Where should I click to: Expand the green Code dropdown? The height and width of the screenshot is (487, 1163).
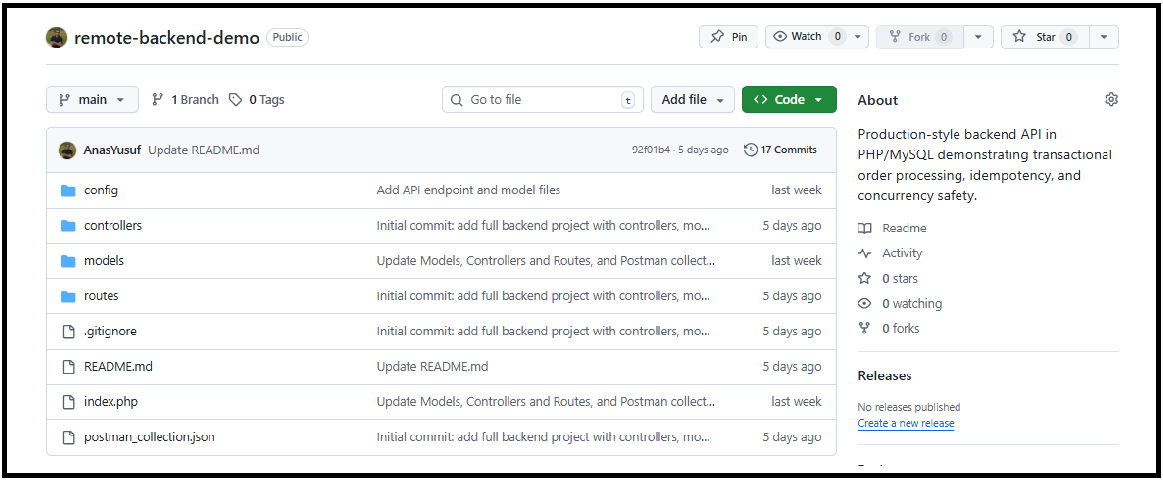point(789,100)
